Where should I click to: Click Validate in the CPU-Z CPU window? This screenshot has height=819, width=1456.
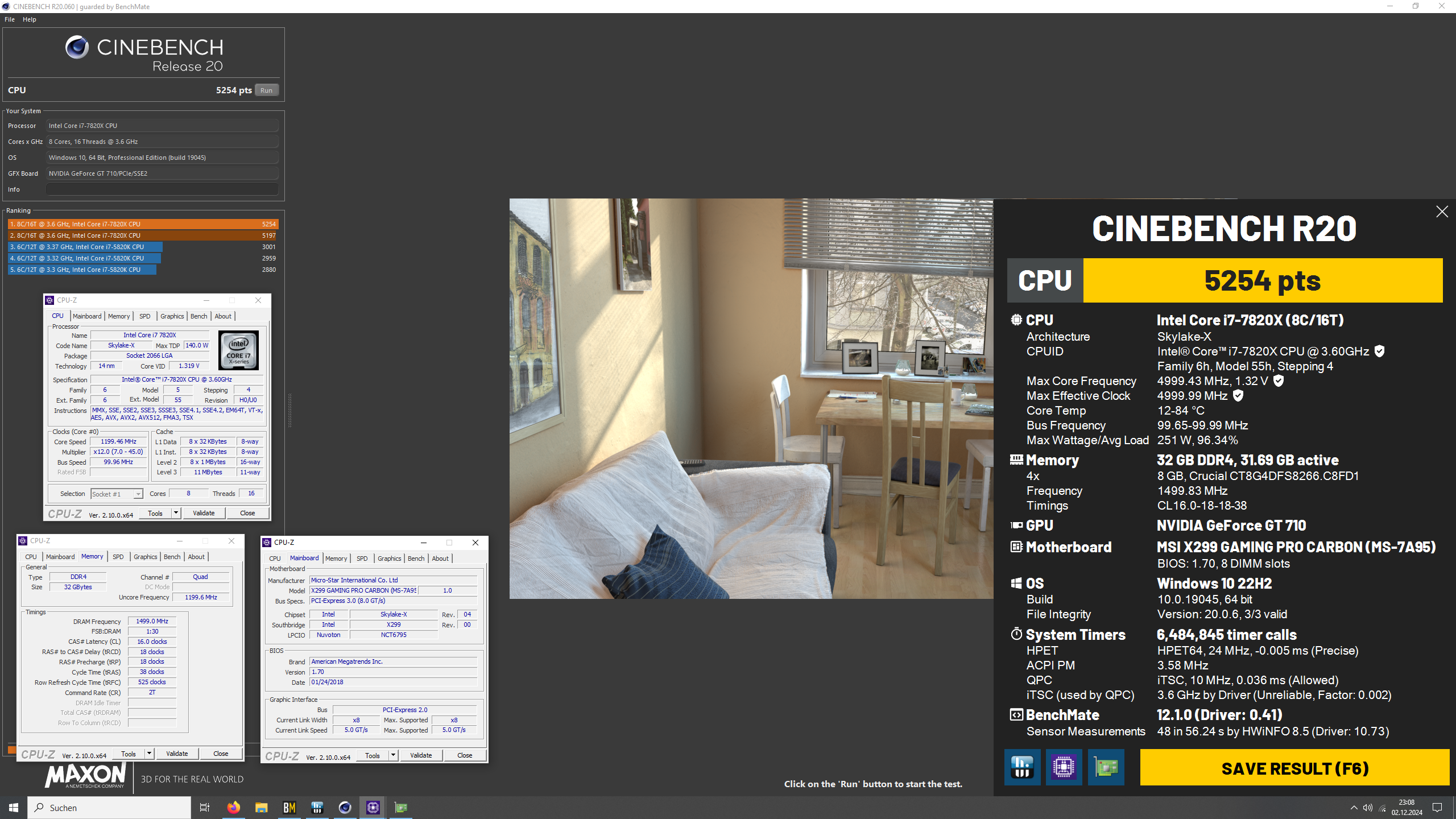click(204, 513)
